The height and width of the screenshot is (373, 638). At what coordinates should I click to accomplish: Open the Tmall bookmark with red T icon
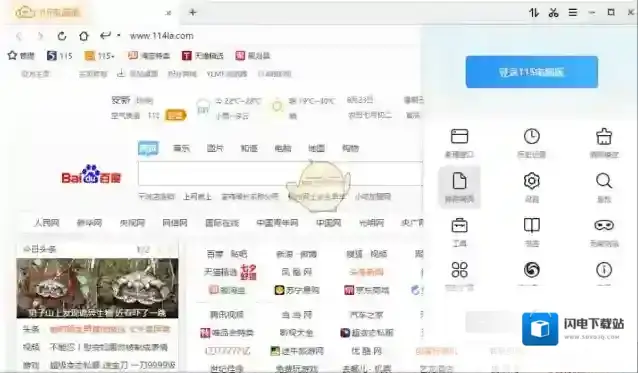(x=203, y=55)
